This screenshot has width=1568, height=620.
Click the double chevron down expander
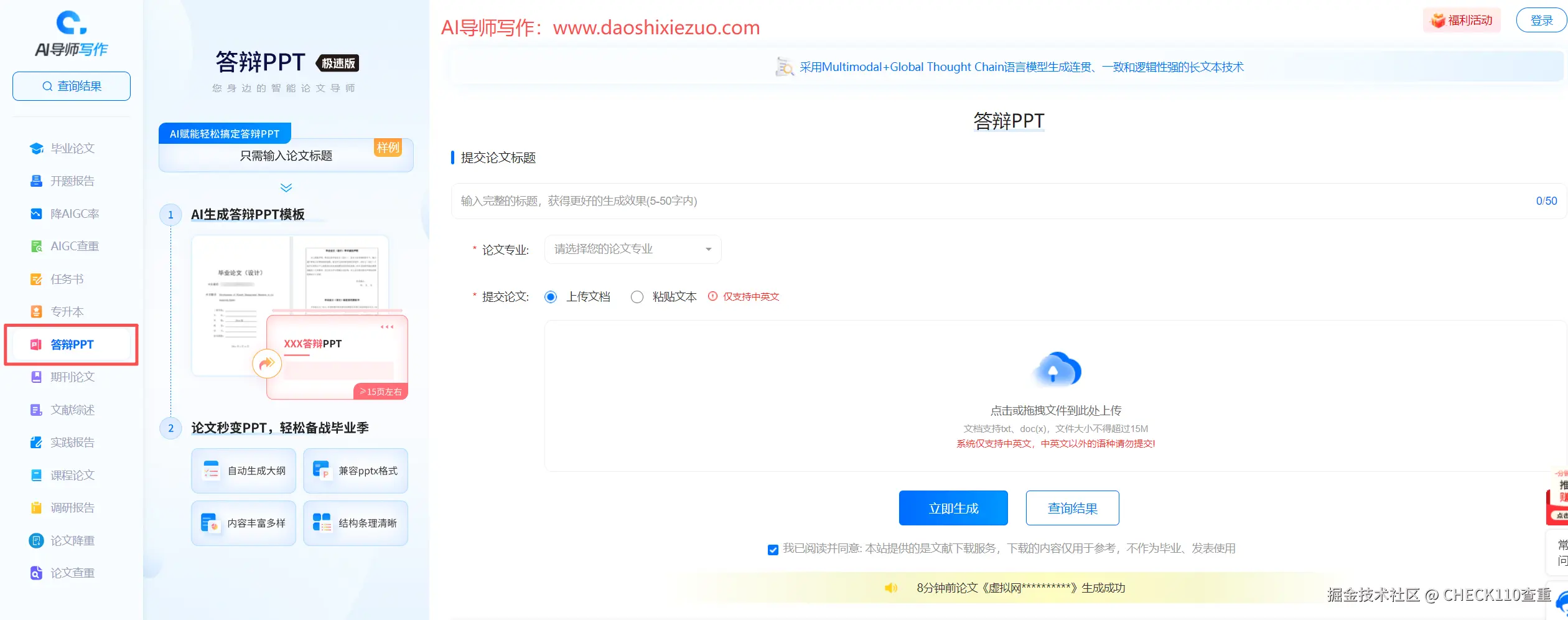286,187
